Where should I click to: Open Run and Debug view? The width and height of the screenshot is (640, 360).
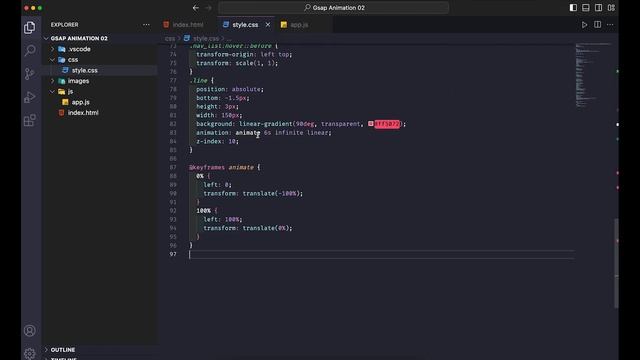[29, 97]
